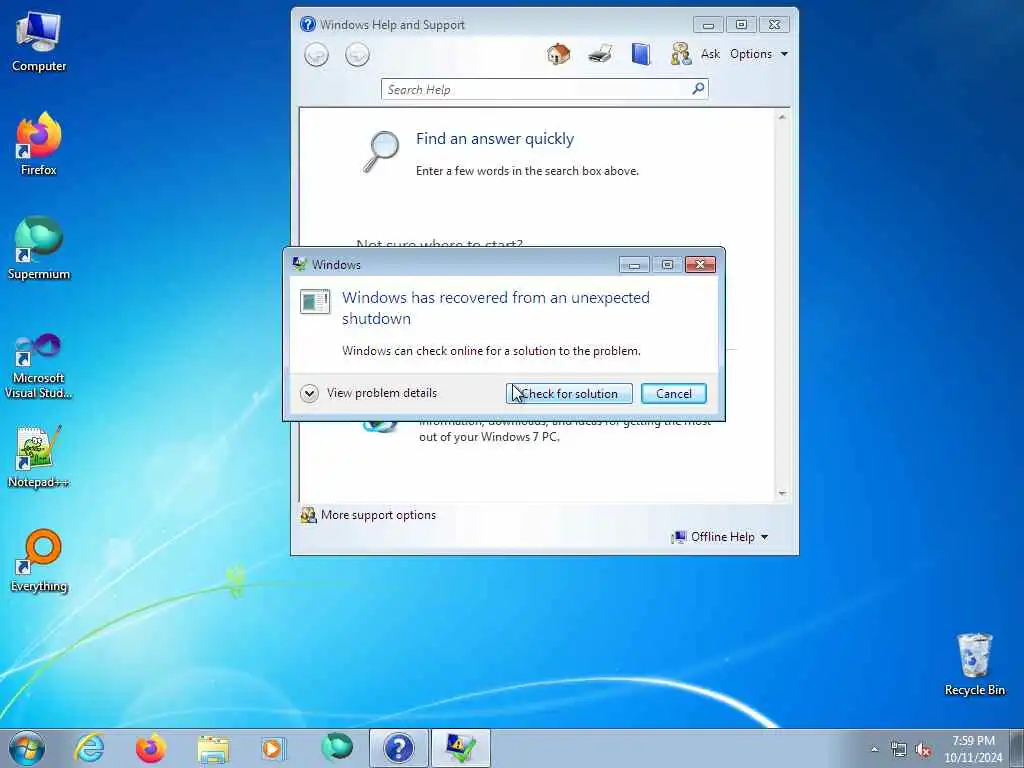The width and height of the screenshot is (1024, 768).
Task: Minimize the Windows Help and Support window
Action: pos(708,25)
